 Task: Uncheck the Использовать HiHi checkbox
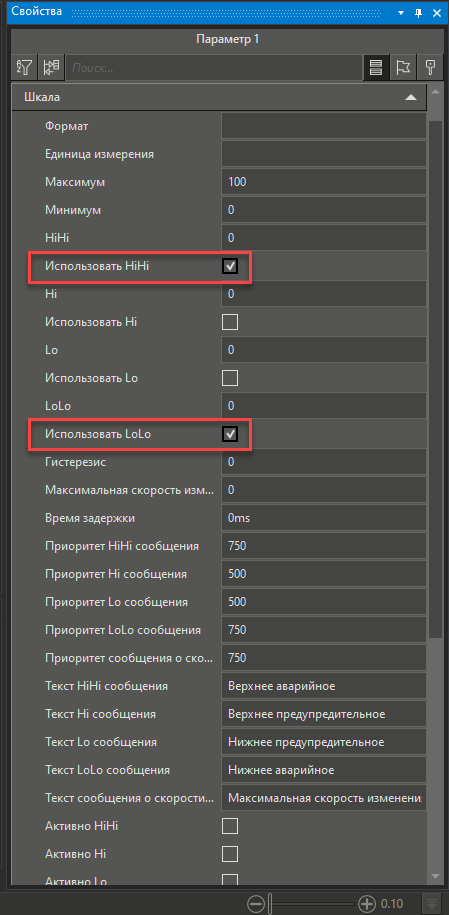coord(230,267)
